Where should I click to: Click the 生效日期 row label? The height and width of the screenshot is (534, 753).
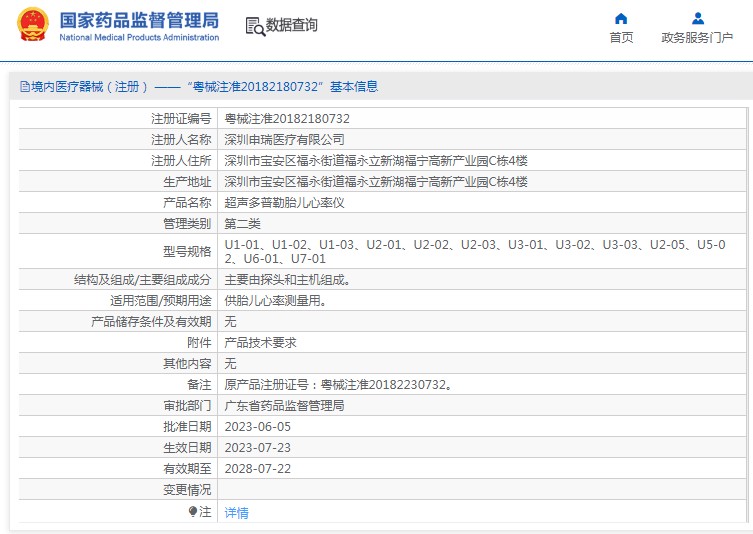click(x=187, y=448)
